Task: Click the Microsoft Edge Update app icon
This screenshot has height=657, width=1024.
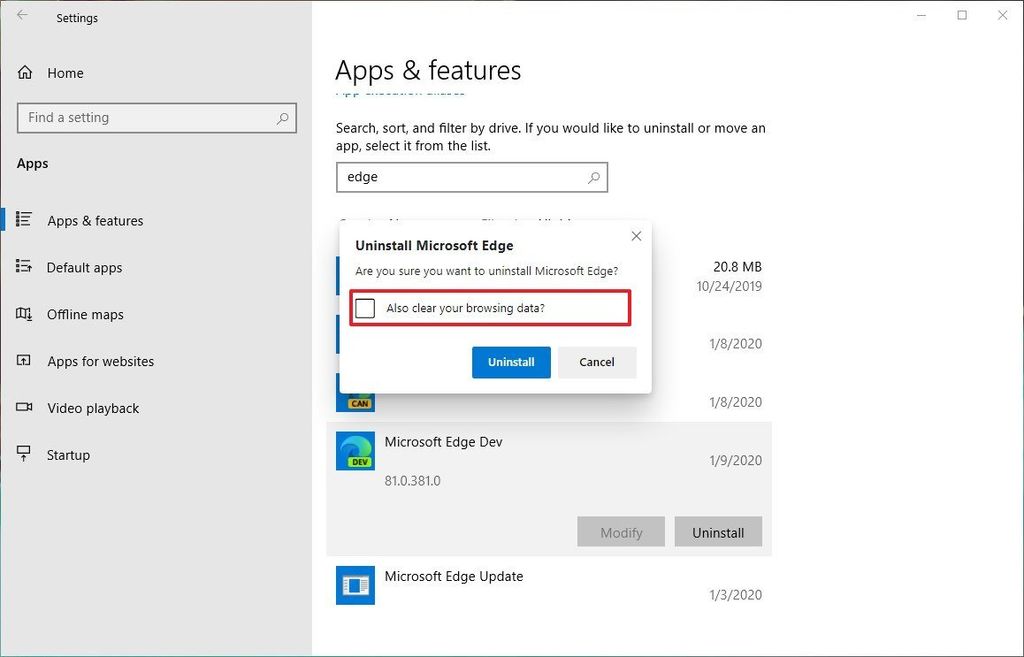Action: 355,585
